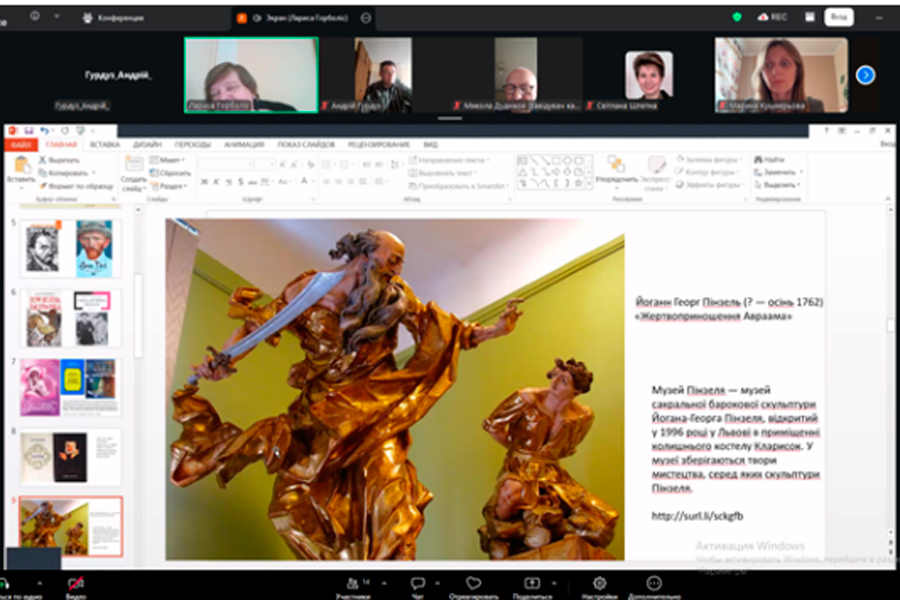Click the New Slide icon

(x=134, y=164)
